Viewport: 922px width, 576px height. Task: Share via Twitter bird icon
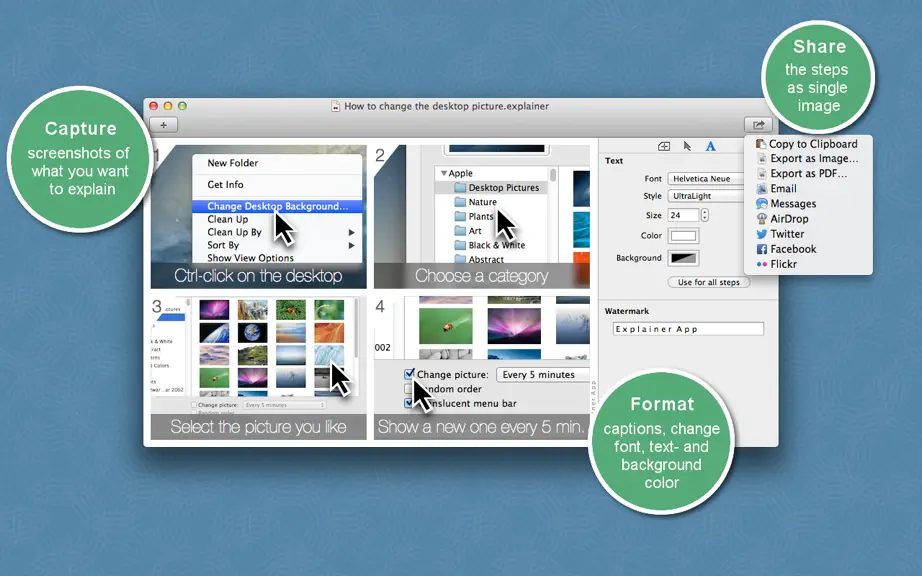tap(761, 234)
